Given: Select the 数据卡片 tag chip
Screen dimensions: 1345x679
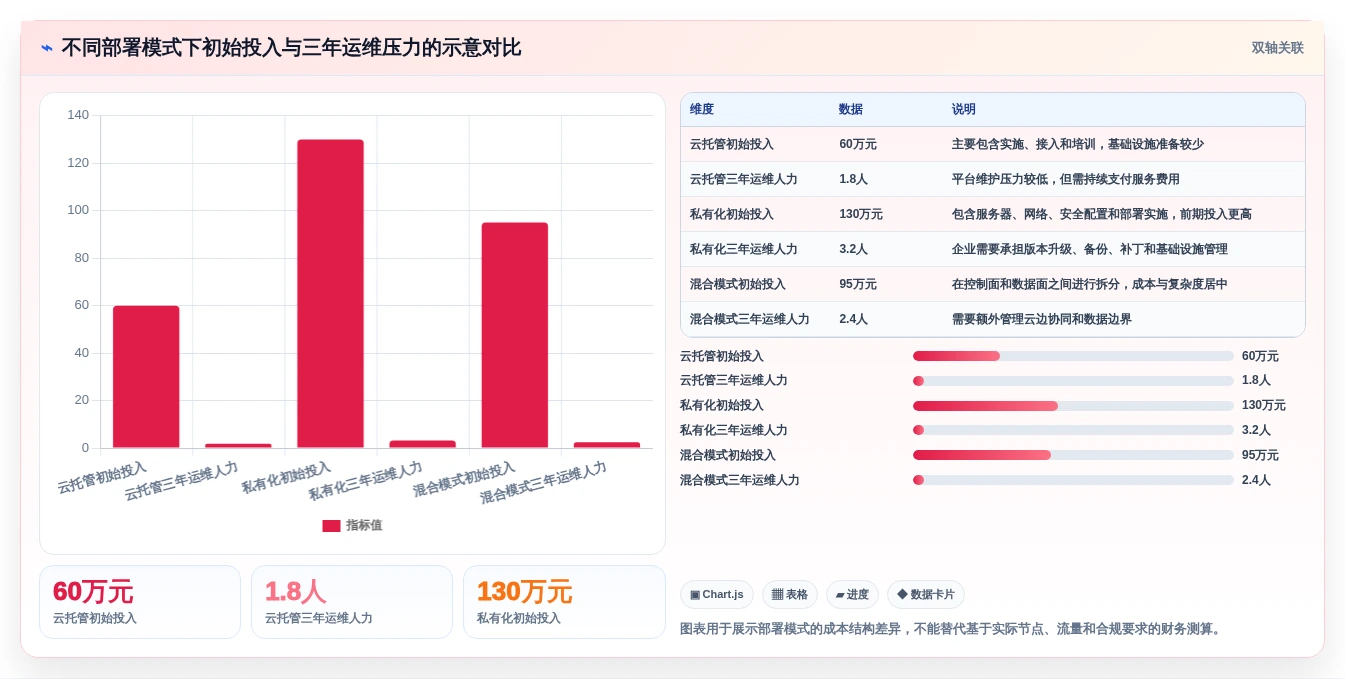Looking at the screenshot, I should pos(925,595).
